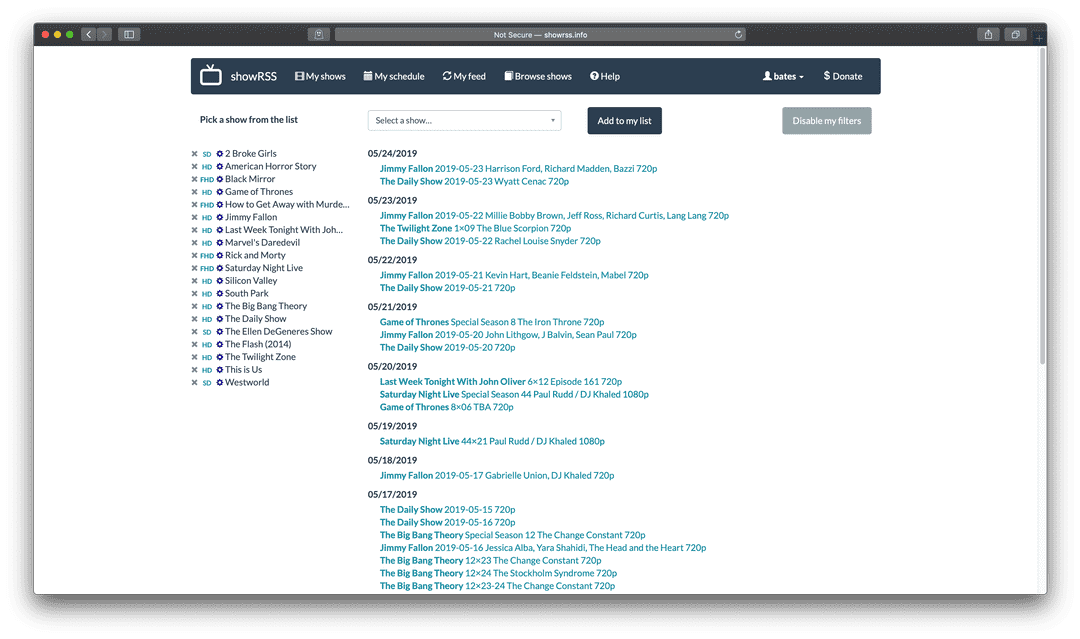Click the reload page icon in address bar
1080x639 pixels.
click(738, 34)
